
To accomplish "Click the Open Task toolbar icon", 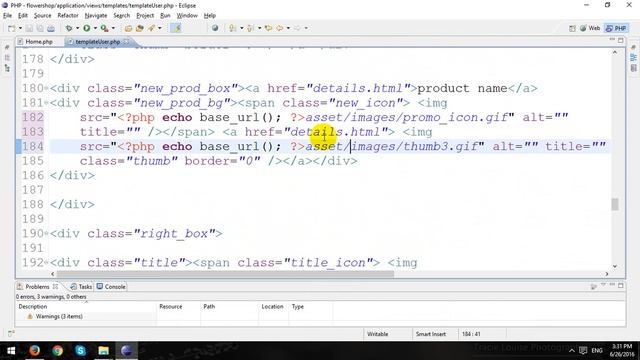I will [x=140, y=28].
